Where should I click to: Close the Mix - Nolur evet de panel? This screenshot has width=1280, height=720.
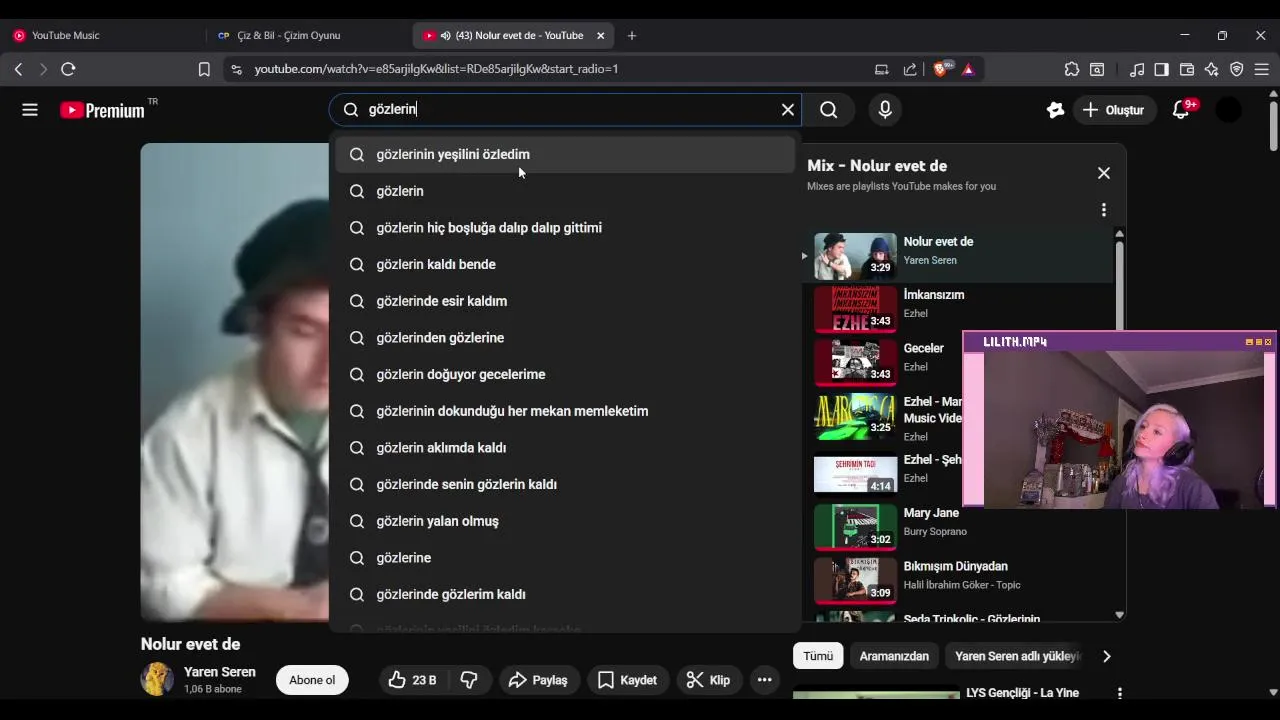pyautogui.click(x=1103, y=173)
